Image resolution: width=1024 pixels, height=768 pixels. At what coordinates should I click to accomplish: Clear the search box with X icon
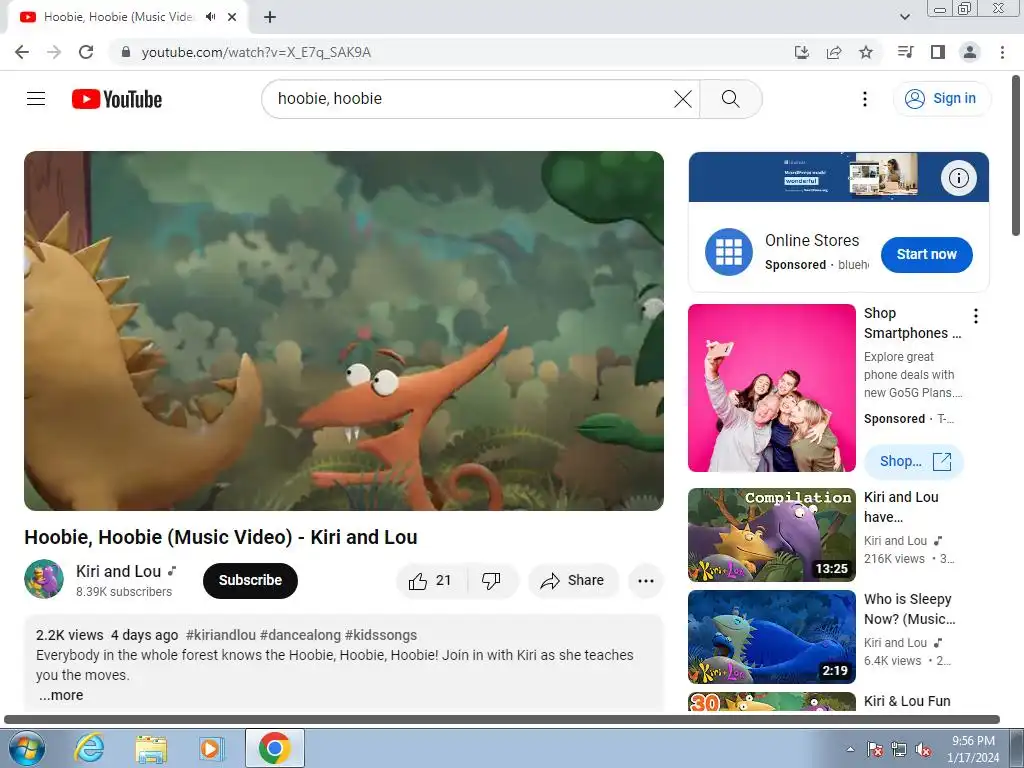pyautogui.click(x=682, y=99)
